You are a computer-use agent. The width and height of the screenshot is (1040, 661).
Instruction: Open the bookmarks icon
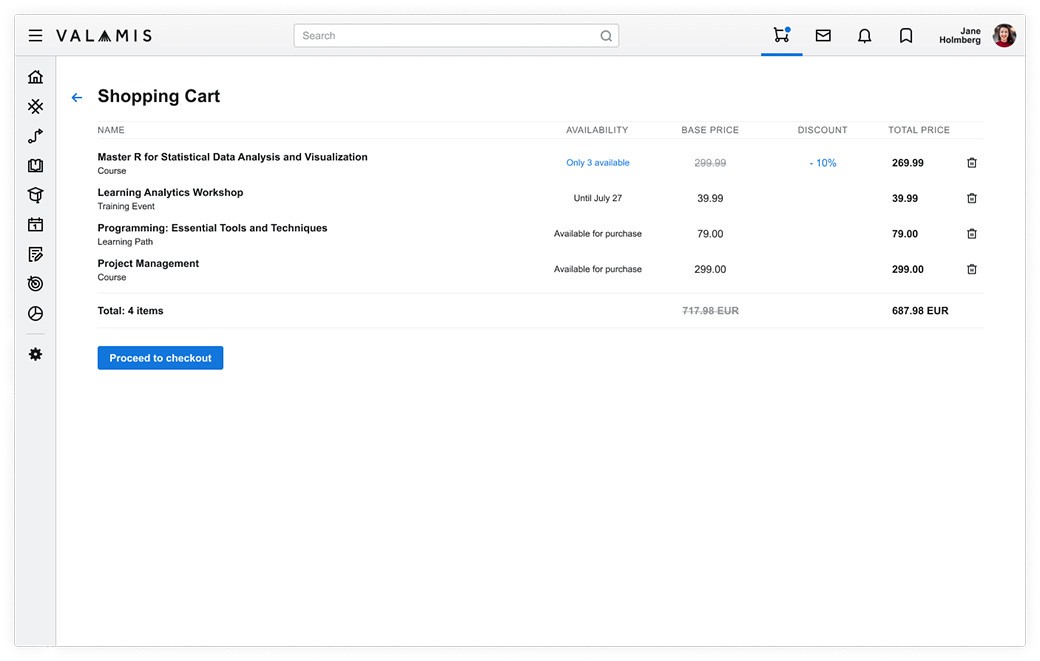point(906,35)
